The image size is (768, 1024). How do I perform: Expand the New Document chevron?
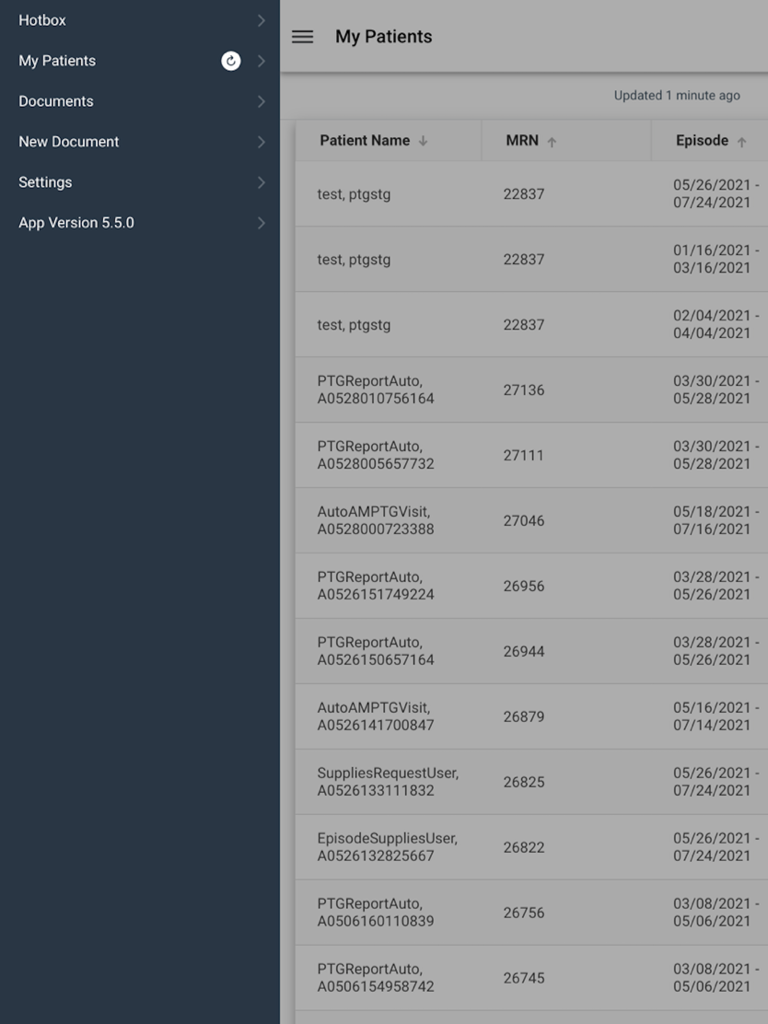coord(261,141)
